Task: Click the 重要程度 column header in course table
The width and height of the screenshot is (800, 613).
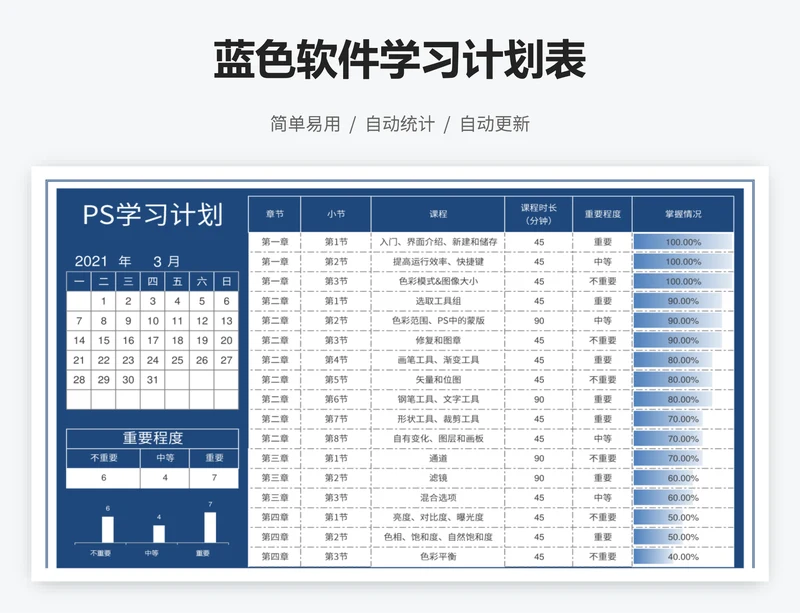Action: pyautogui.click(x=603, y=214)
